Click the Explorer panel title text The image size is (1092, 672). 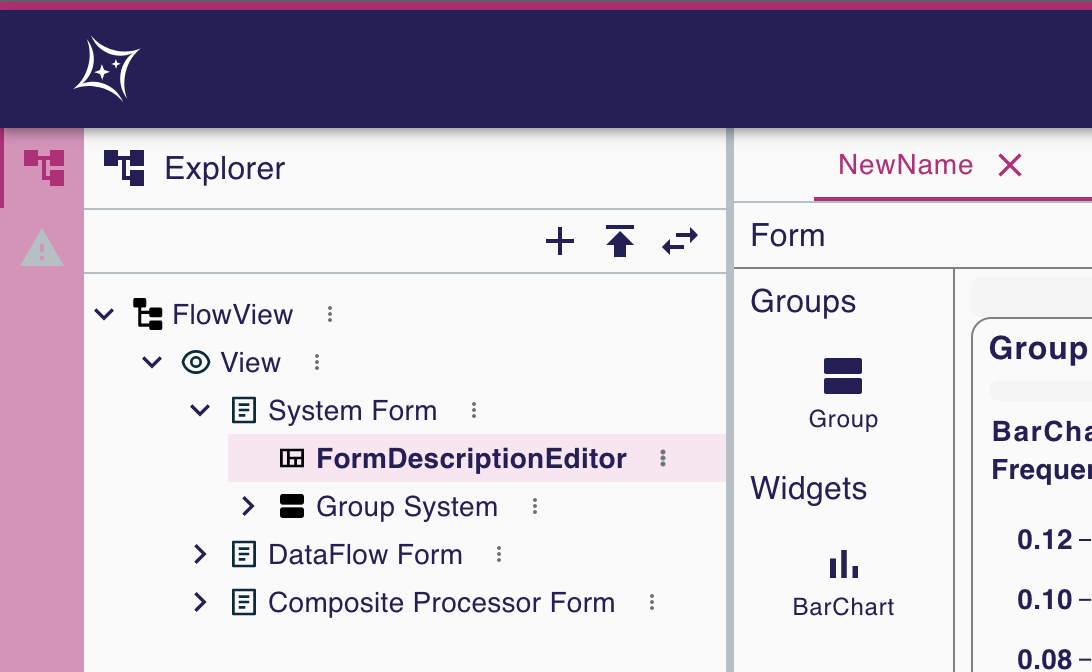click(x=224, y=167)
